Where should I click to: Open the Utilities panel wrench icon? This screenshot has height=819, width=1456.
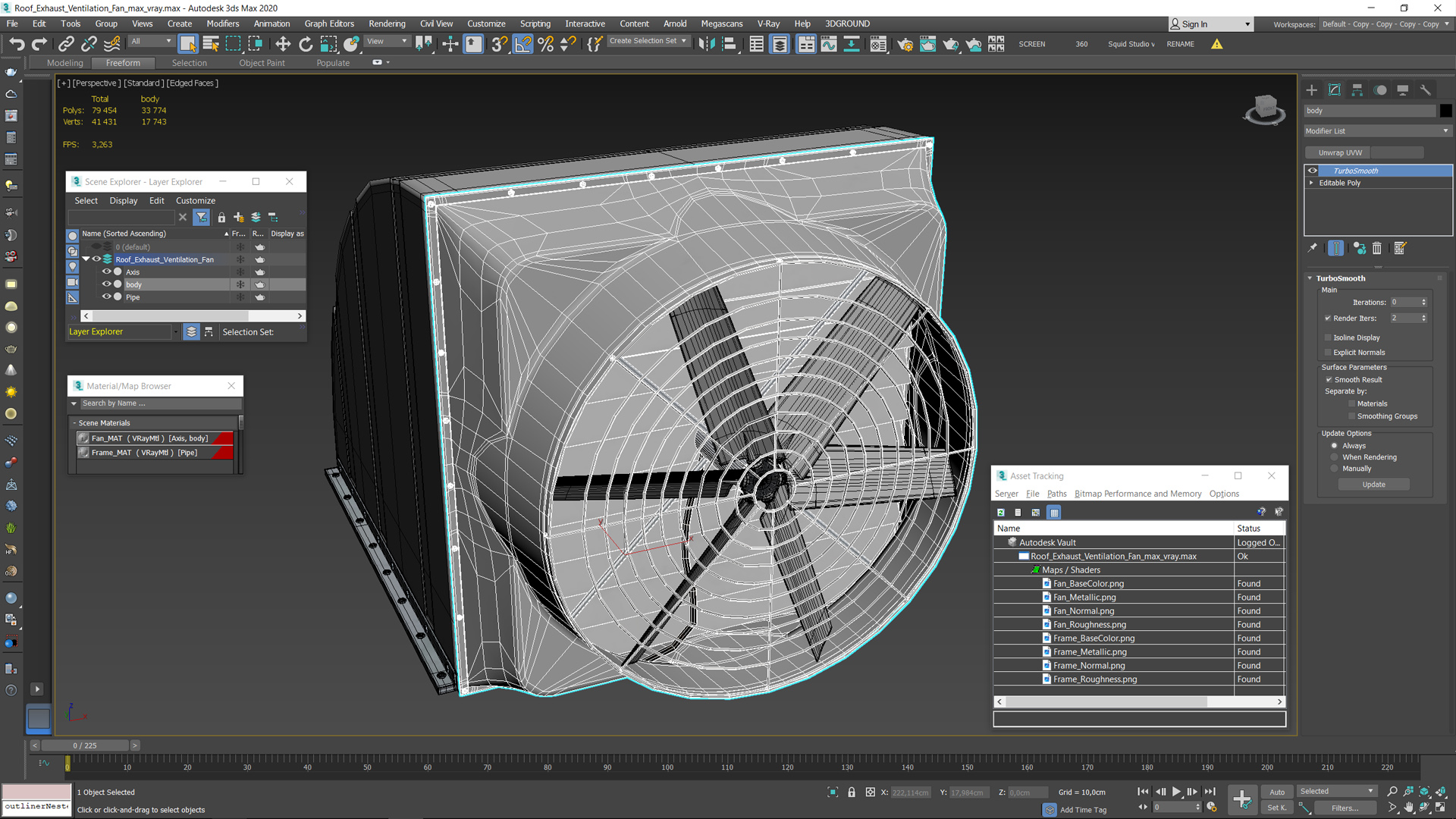point(1426,89)
